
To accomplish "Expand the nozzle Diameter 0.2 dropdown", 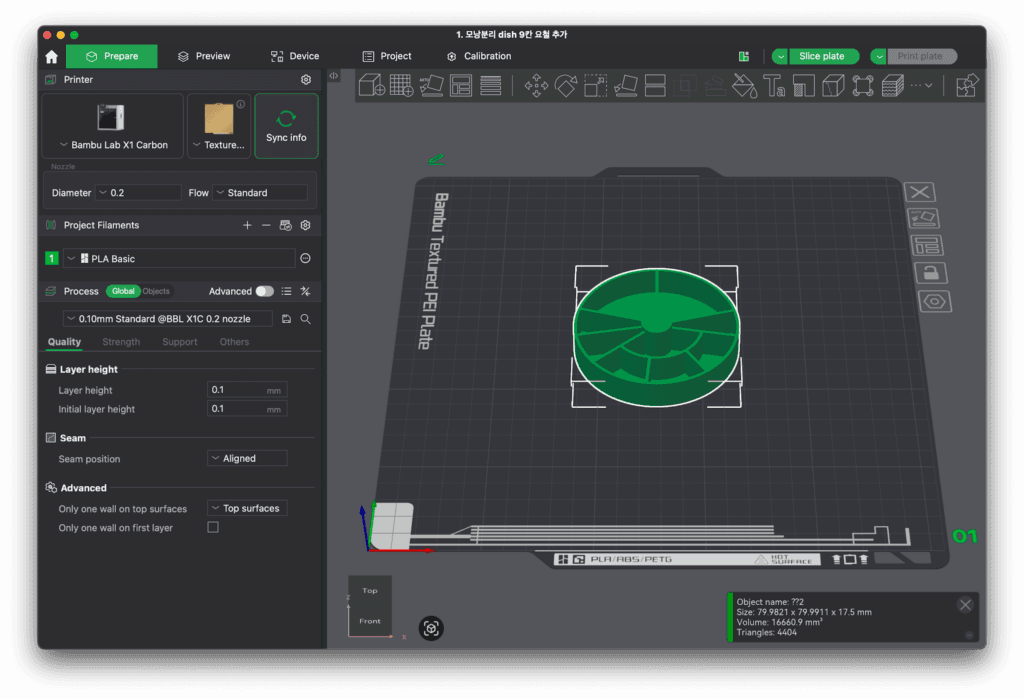I will click(138, 193).
